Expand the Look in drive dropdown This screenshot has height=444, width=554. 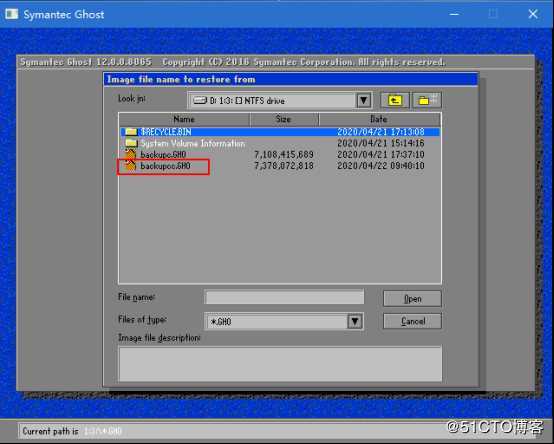(364, 101)
